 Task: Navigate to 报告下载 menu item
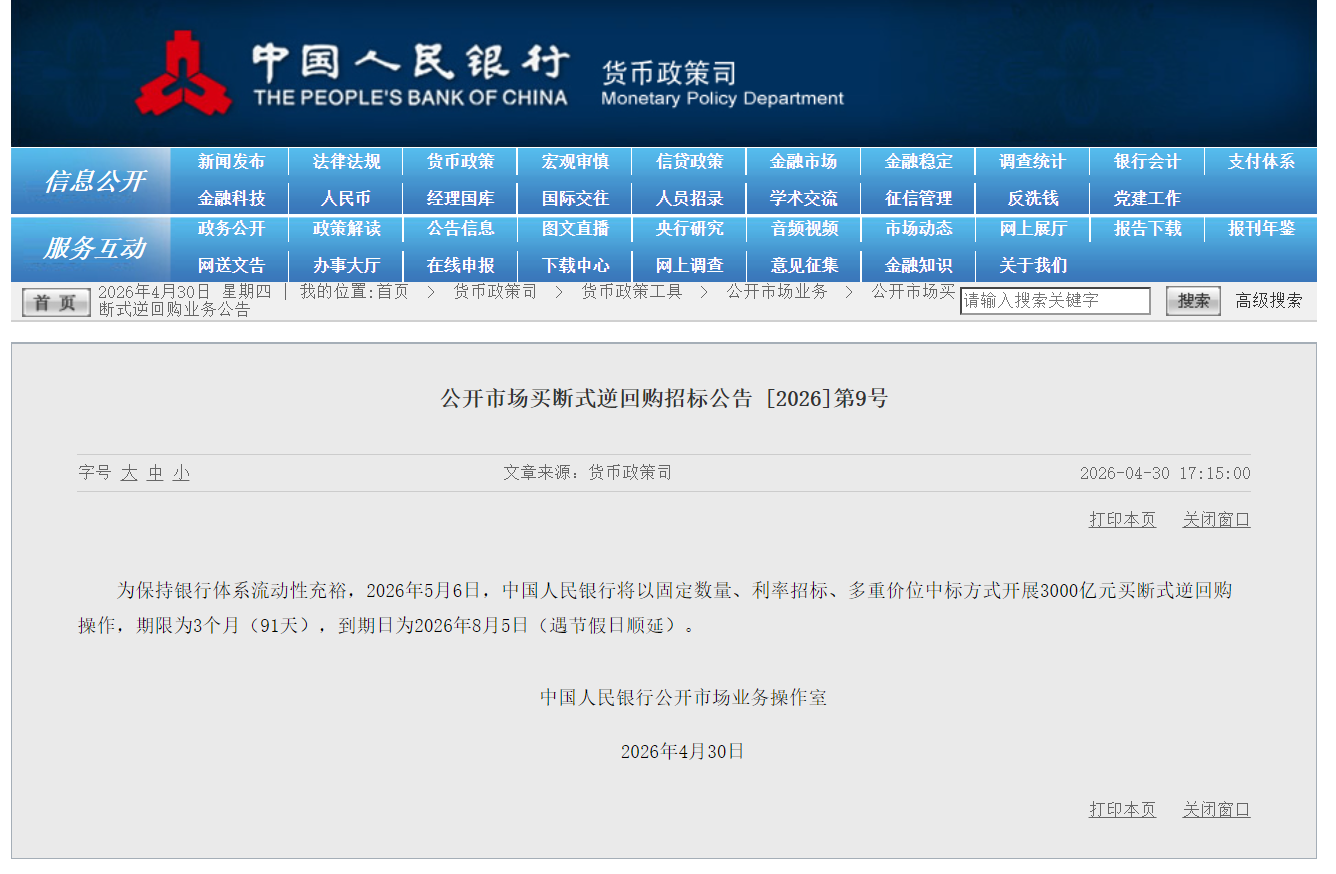(1147, 229)
